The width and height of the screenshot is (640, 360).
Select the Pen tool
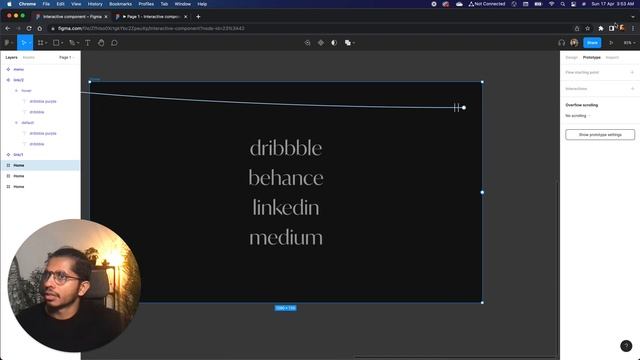pyautogui.click(x=72, y=43)
